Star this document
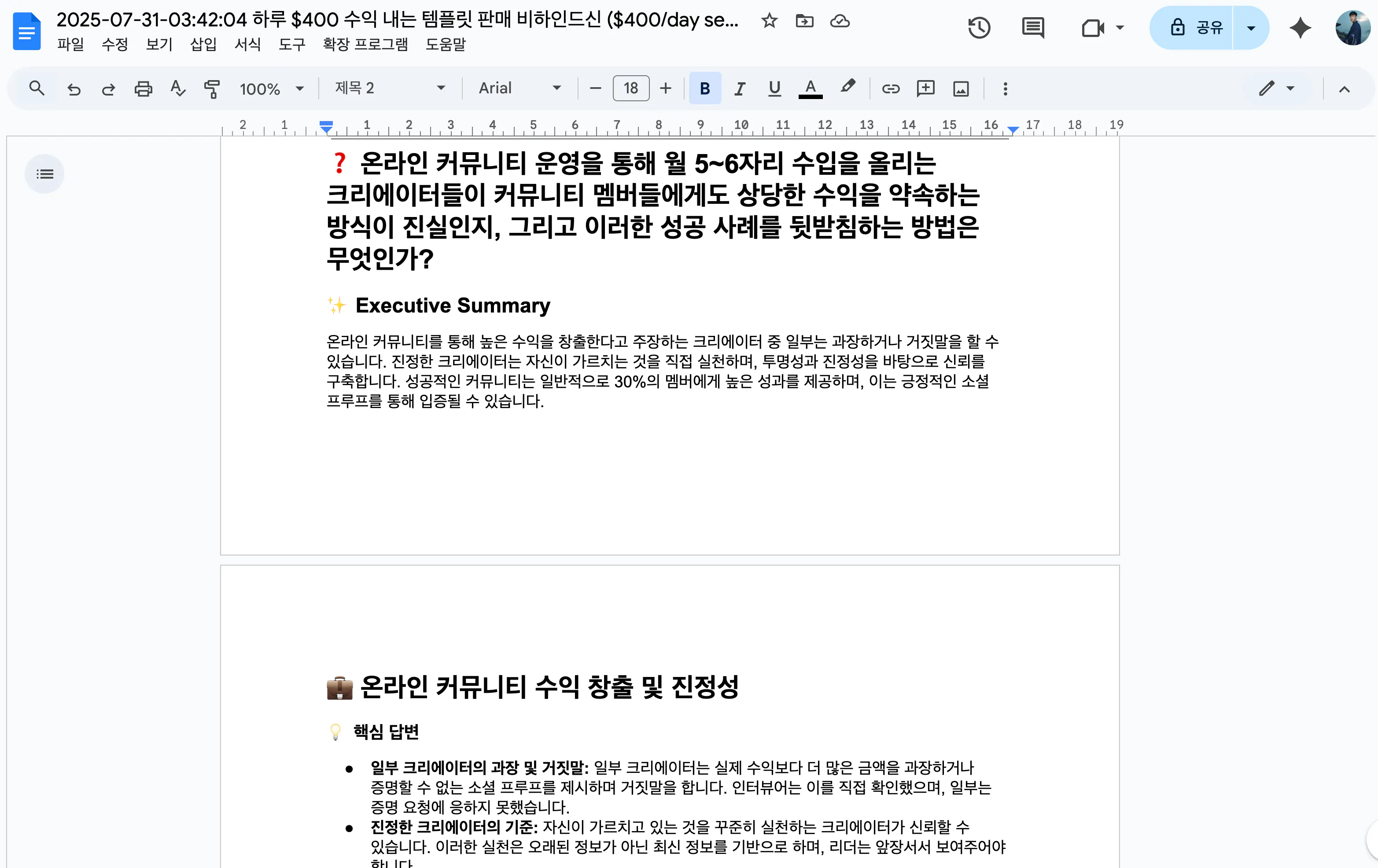Screen dimensions: 1378x868 (x=769, y=21)
